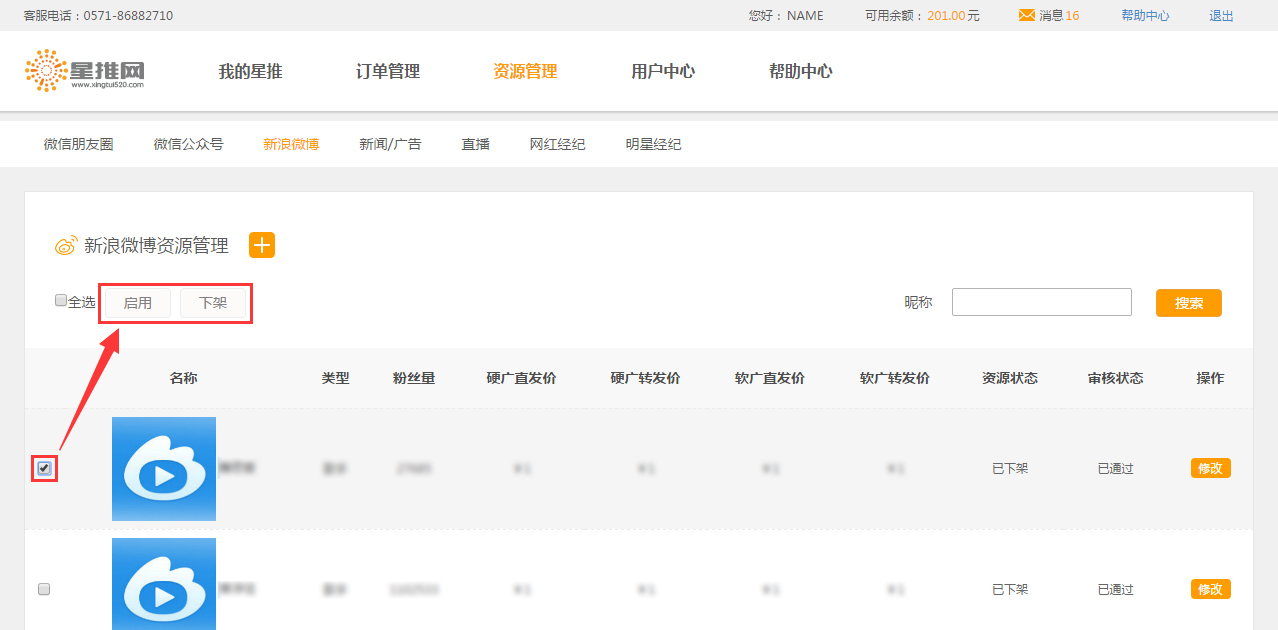1278x630 pixels.
Task: Click the Weibo logo beside 新浪微博资源管理
Action: 66,246
